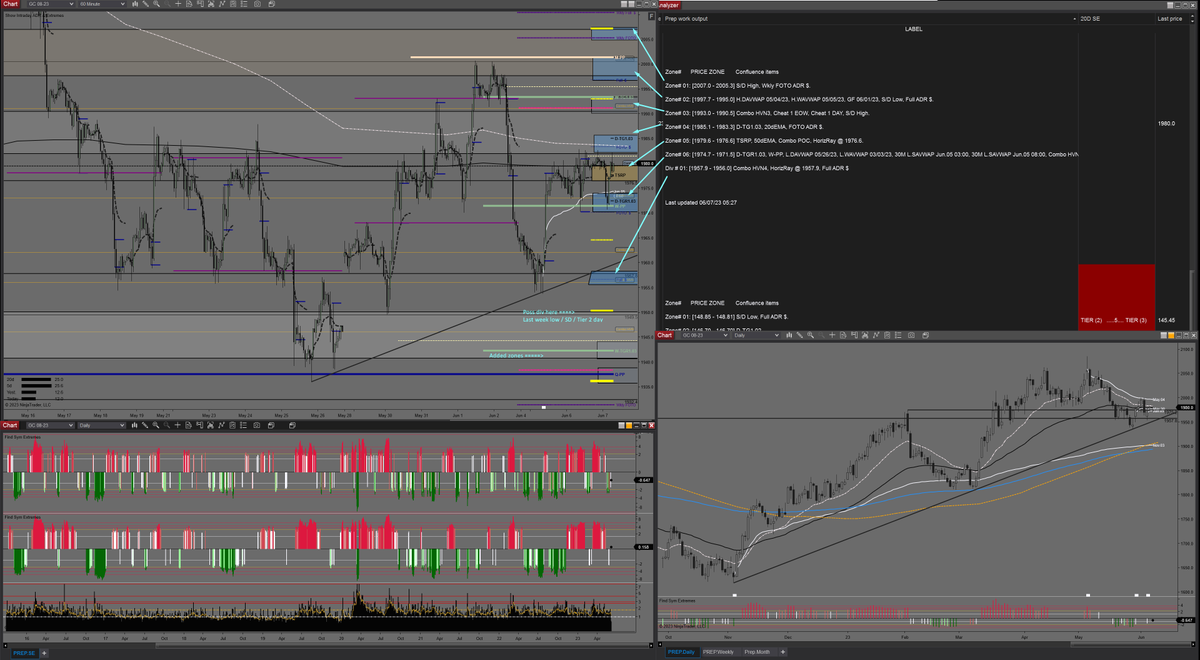Toggle Chart Trader on lower-left Daily chart

200,425
